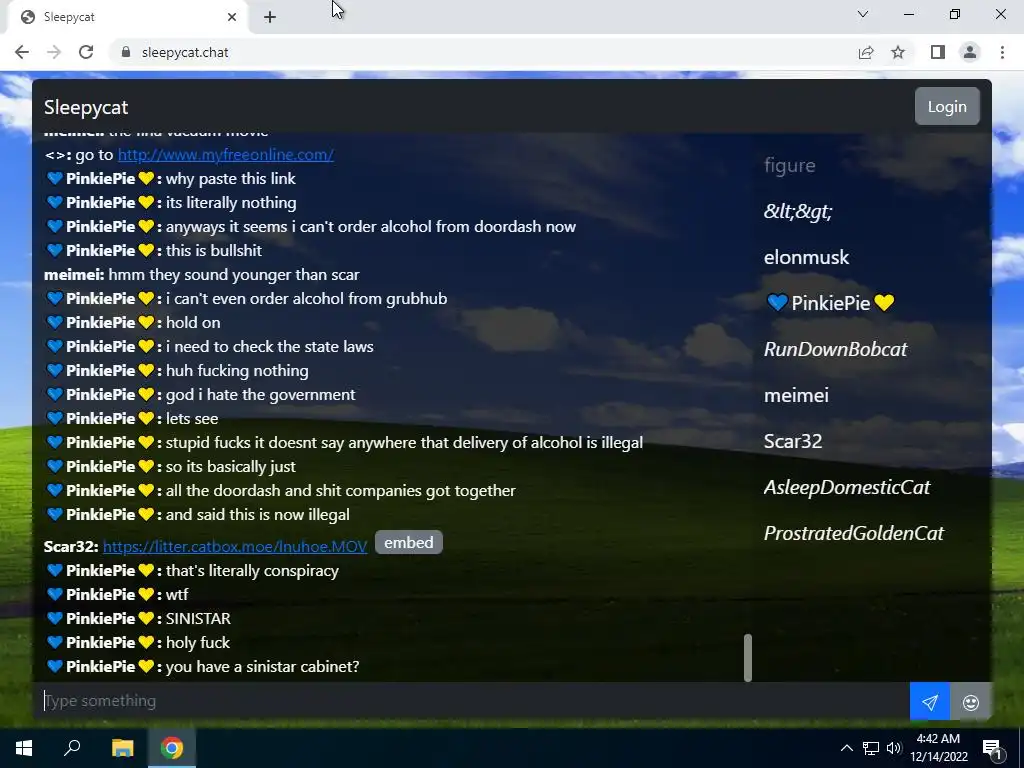Open the Chrome three-dot menu
1024x768 pixels.
tap(1002, 52)
